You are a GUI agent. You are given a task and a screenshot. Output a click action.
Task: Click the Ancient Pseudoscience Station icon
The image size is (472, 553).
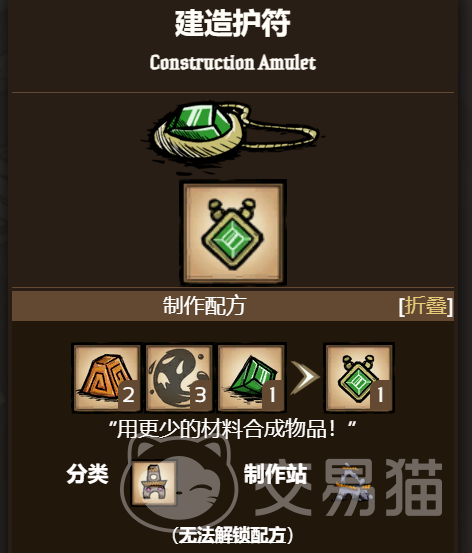pyautogui.click(x=353, y=481)
